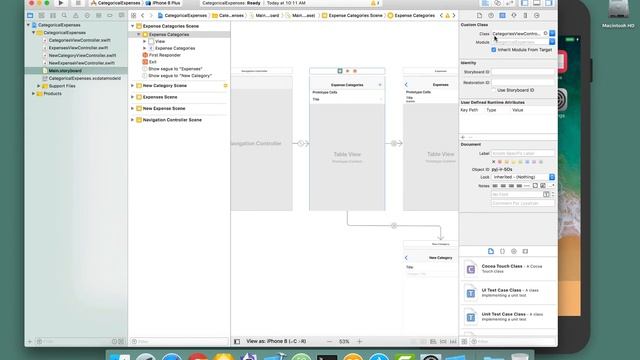Select the Unit Test Case Class template
This screenshot has height=360, width=640.
508,317
